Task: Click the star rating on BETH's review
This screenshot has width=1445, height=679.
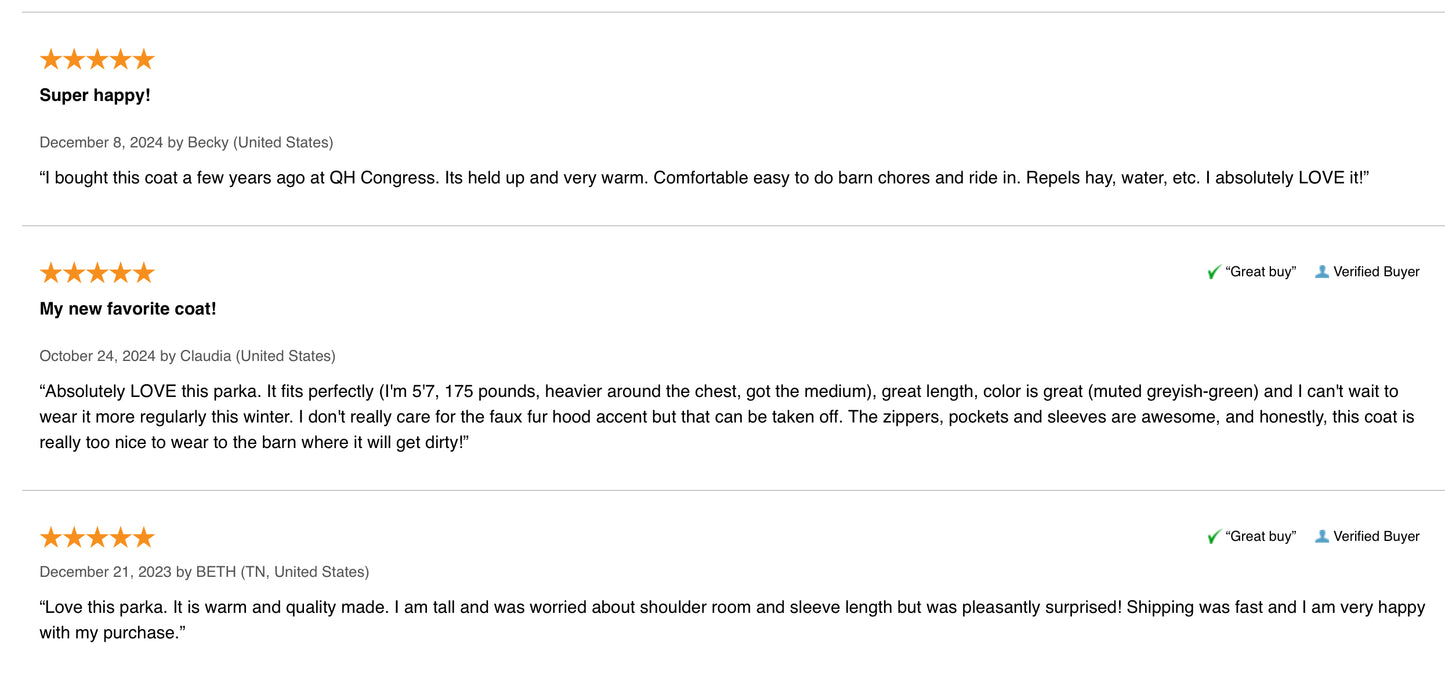Action: click(x=97, y=537)
